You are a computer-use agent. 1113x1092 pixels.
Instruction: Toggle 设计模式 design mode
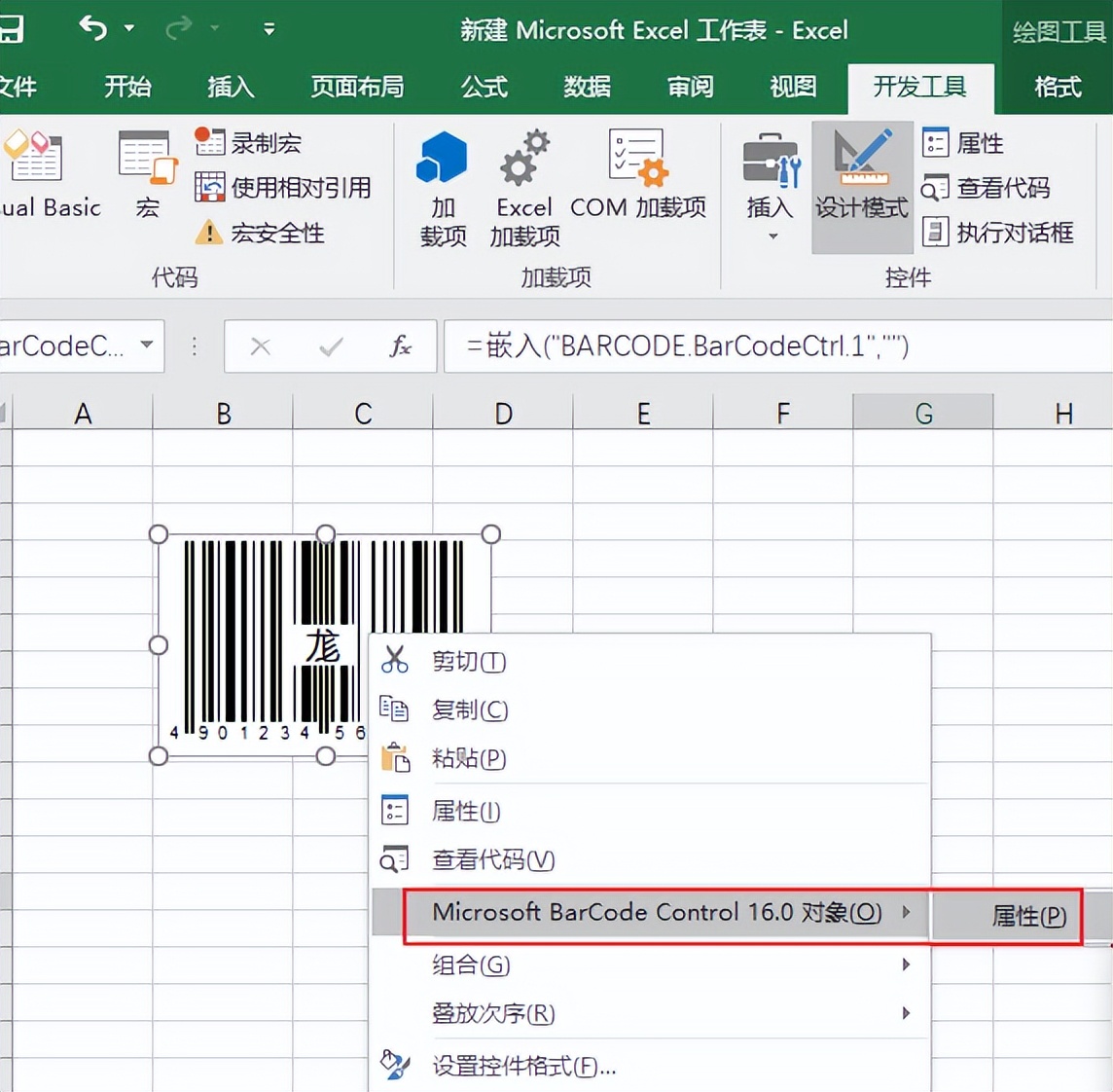(862, 186)
